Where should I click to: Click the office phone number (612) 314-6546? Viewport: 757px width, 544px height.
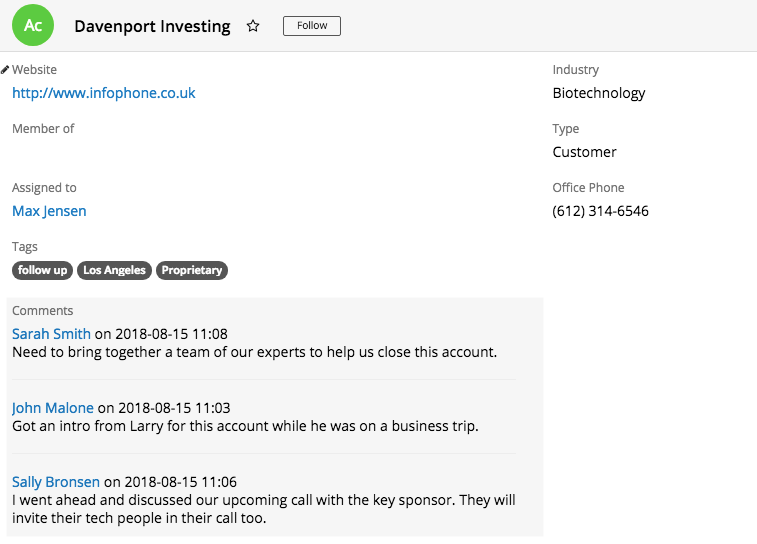pos(601,211)
